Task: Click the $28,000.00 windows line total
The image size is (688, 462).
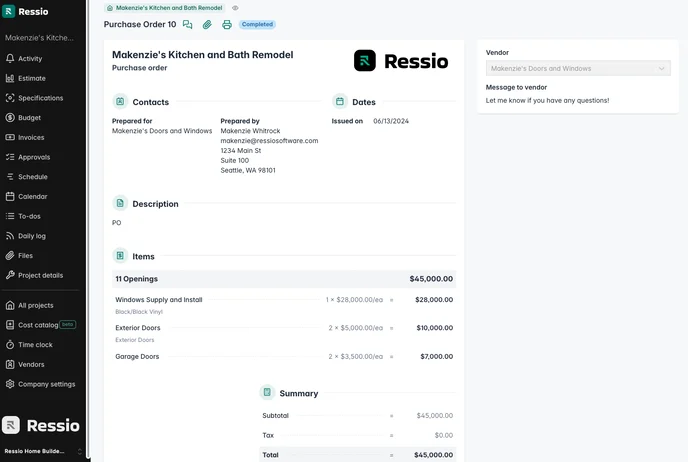Action: 434,300
